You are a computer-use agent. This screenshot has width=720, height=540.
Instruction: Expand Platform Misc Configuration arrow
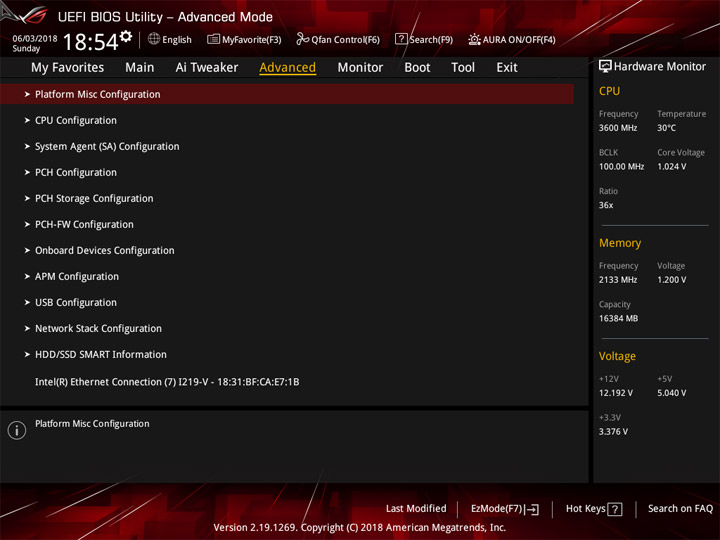pos(27,94)
